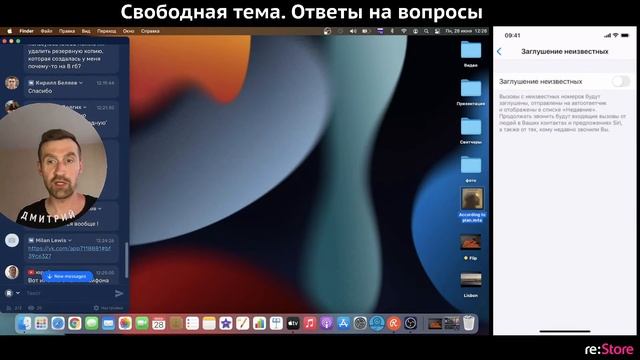
Task: Open System Preferences from the Dock
Action: point(360,323)
